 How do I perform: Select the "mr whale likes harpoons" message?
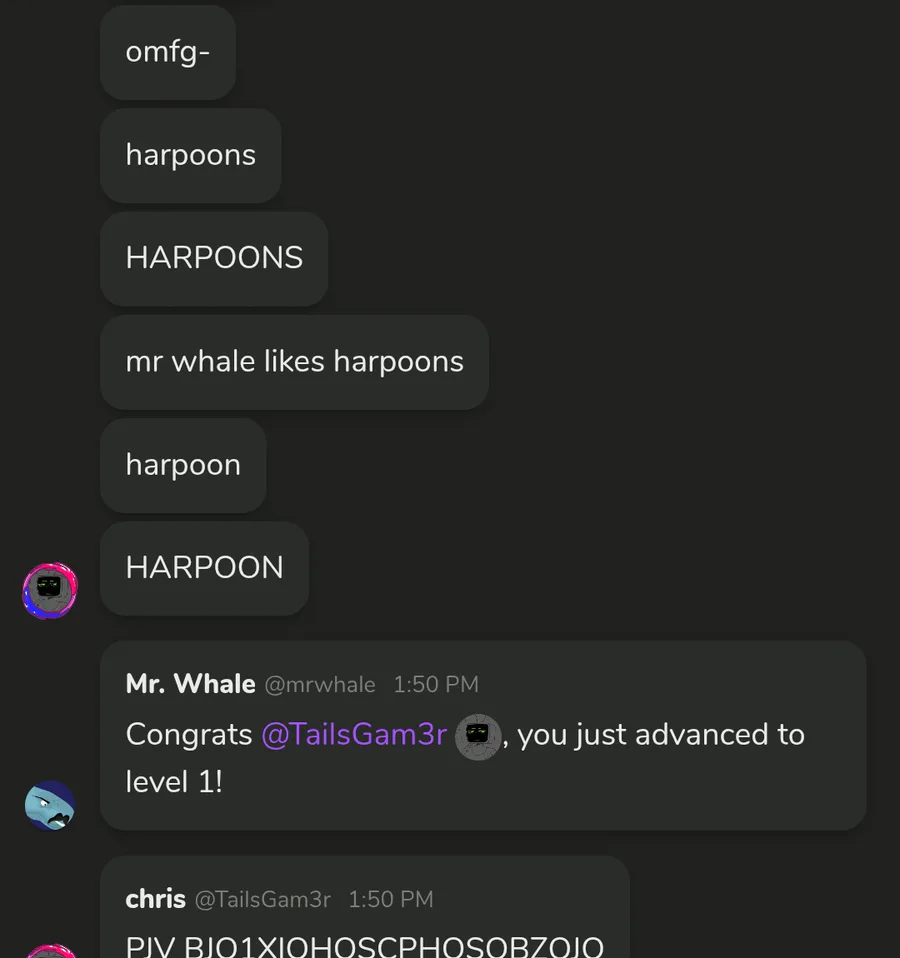[295, 362]
